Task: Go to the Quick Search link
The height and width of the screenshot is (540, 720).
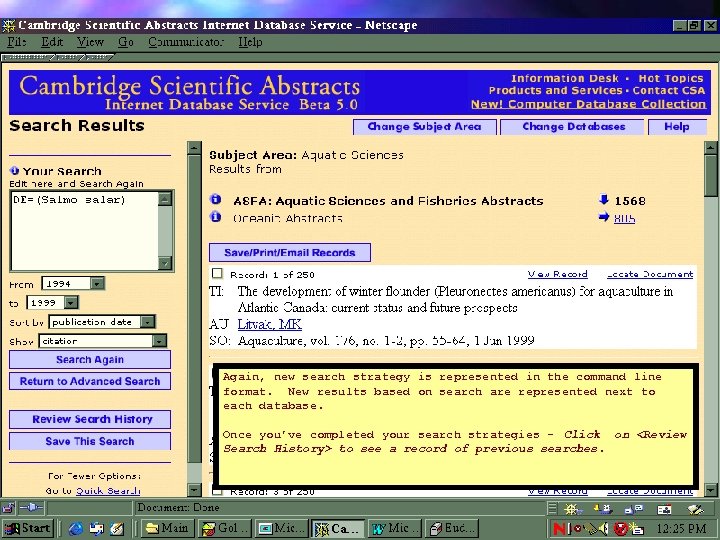Action: pos(108,491)
